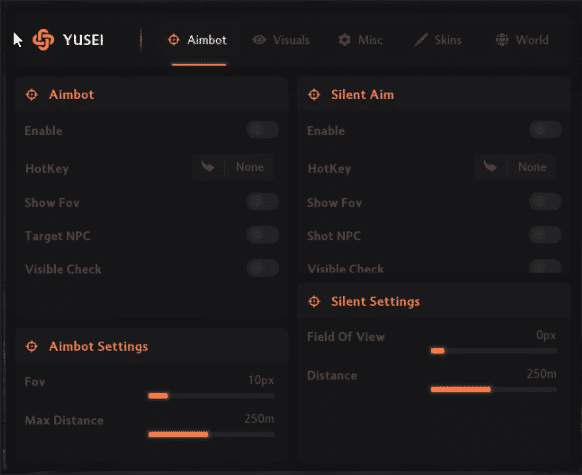Switch to the World tab
The height and width of the screenshot is (475, 582).
point(522,40)
